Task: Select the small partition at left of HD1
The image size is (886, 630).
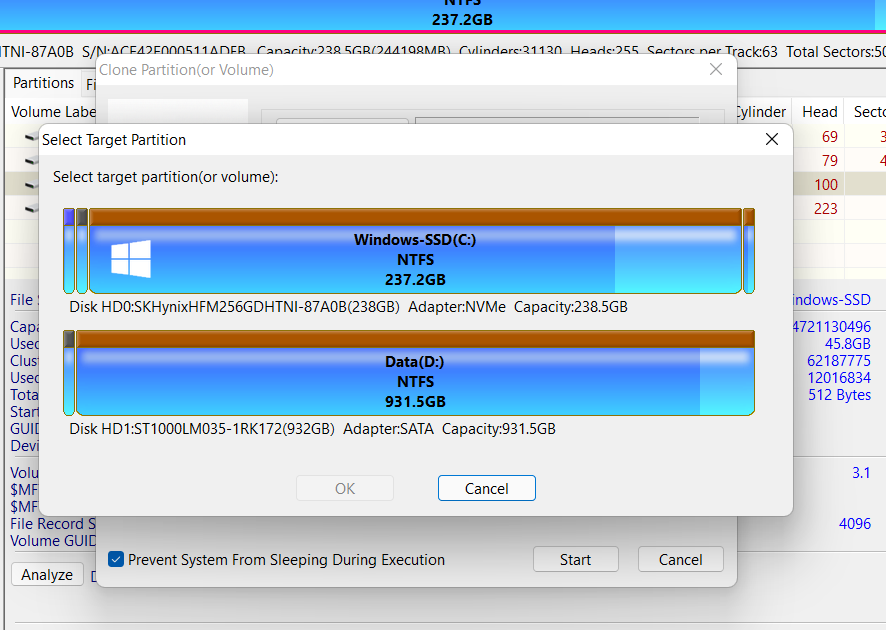Action: coord(69,372)
